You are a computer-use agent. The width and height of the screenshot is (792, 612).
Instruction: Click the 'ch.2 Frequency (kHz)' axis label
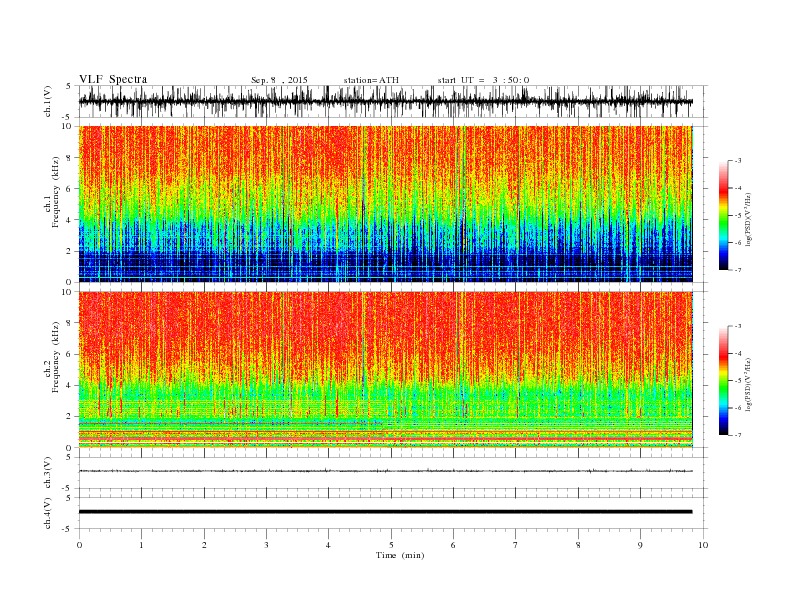(53, 357)
